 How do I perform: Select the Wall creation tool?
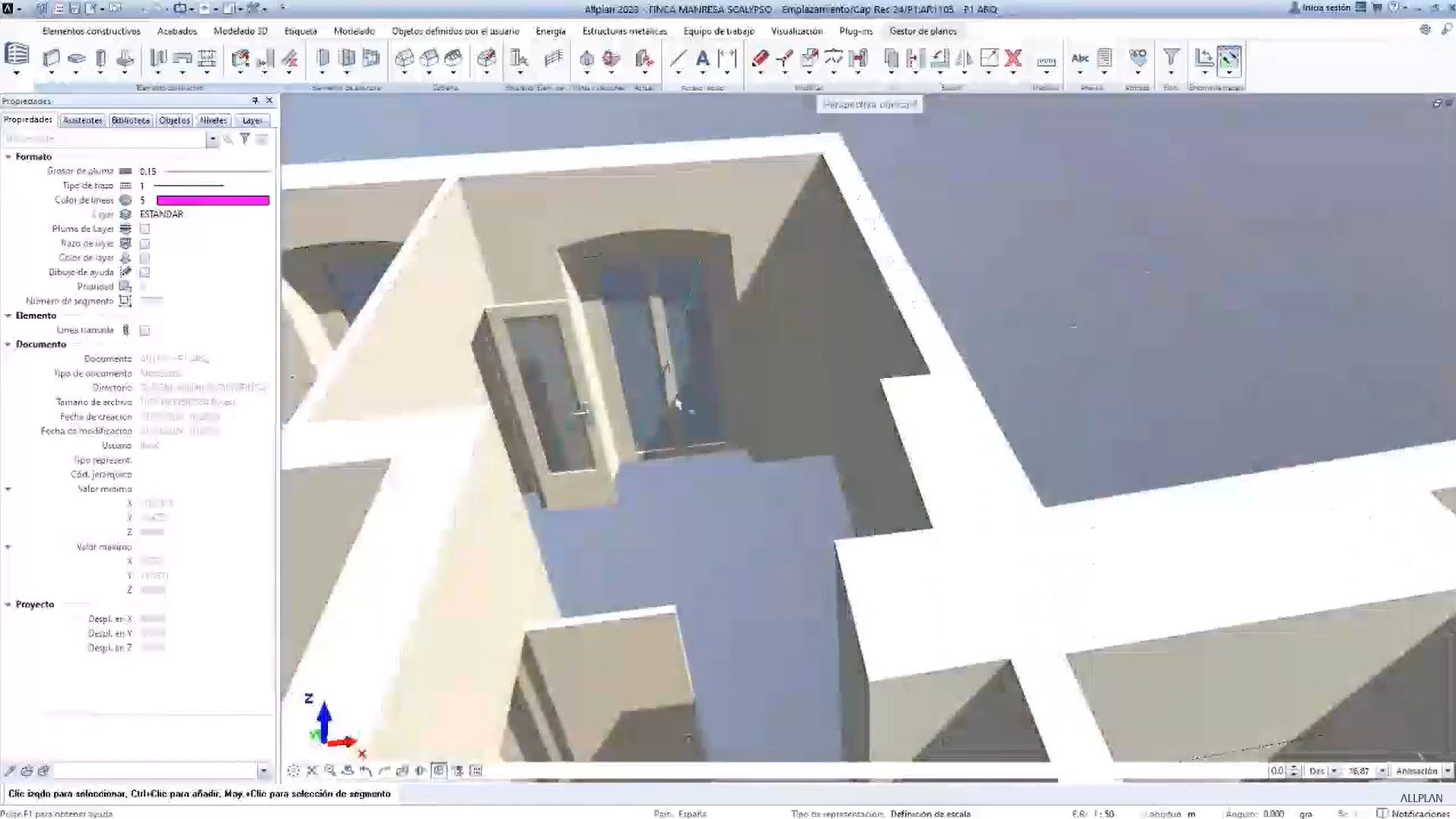[x=51, y=59]
